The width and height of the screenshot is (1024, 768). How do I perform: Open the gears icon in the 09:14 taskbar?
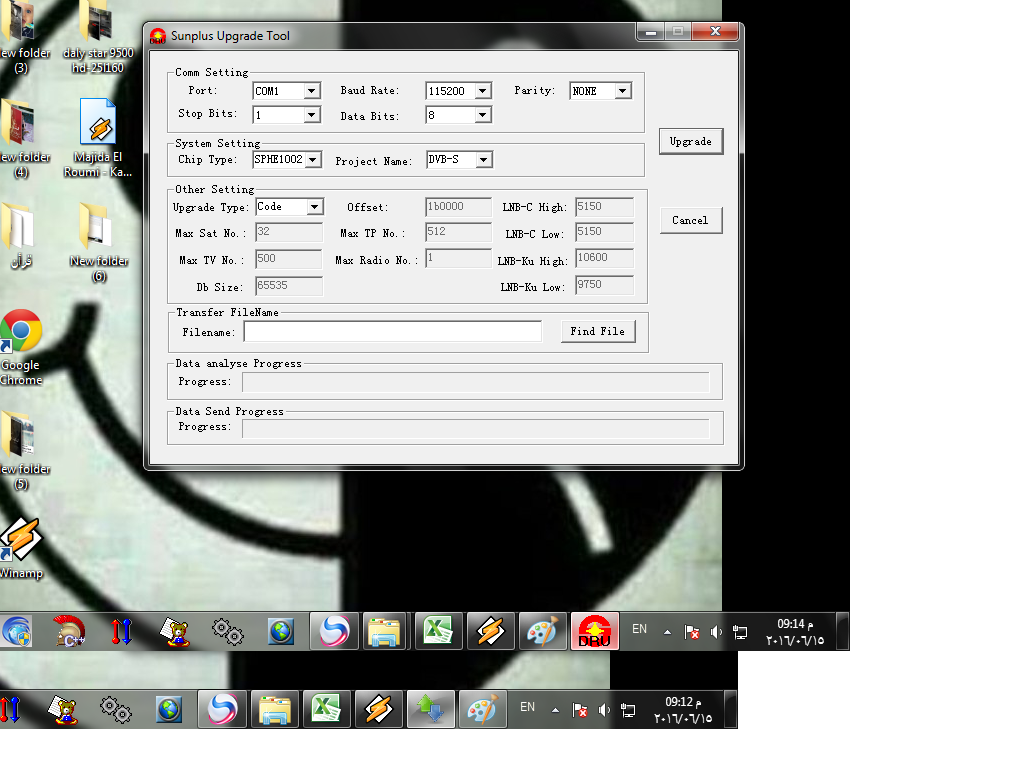[227, 632]
